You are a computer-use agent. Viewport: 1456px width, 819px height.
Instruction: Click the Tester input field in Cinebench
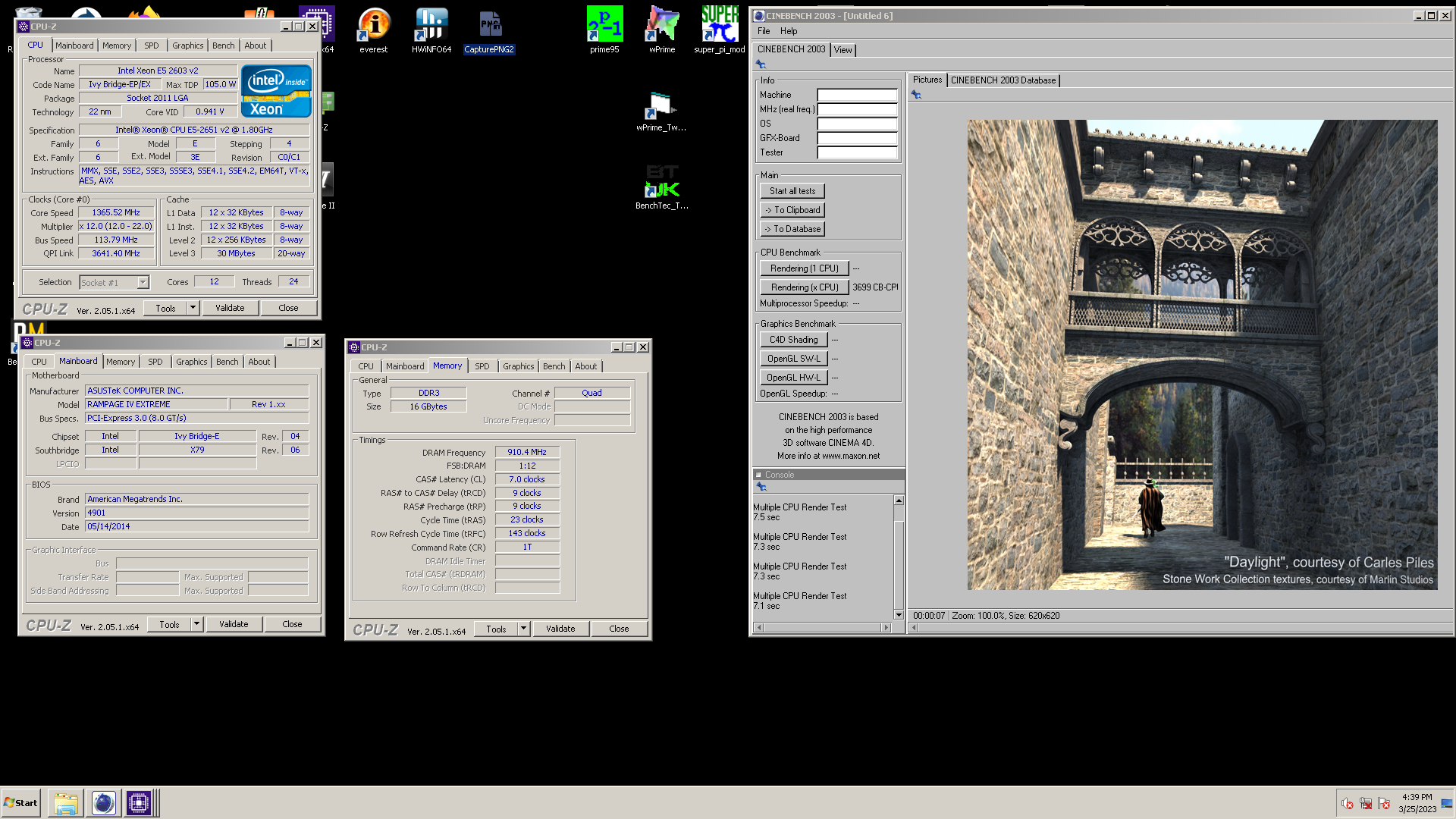tap(857, 153)
